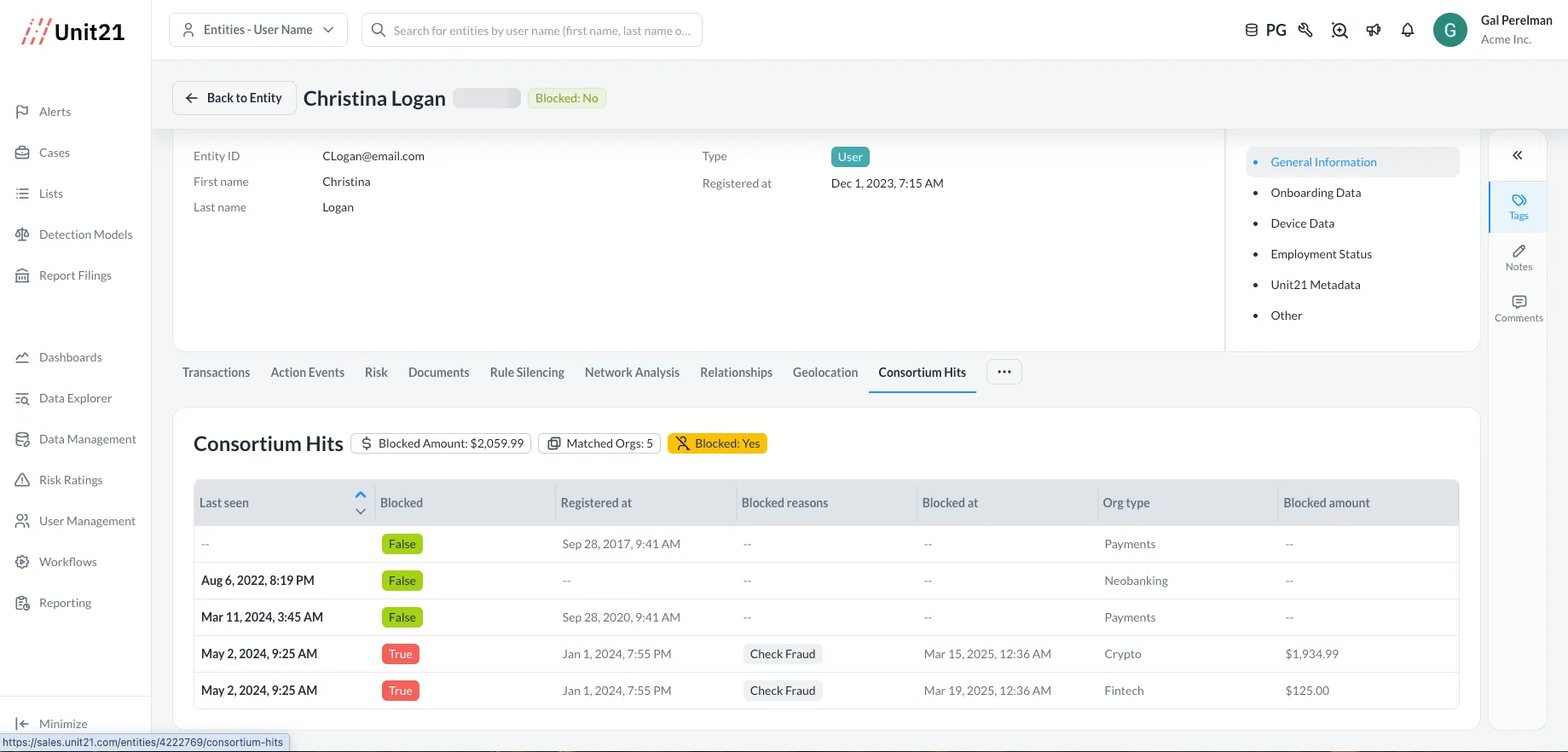This screenshot has width=1568, height=752.
Task: Switch to the Action Events tab
Action: 308,373
